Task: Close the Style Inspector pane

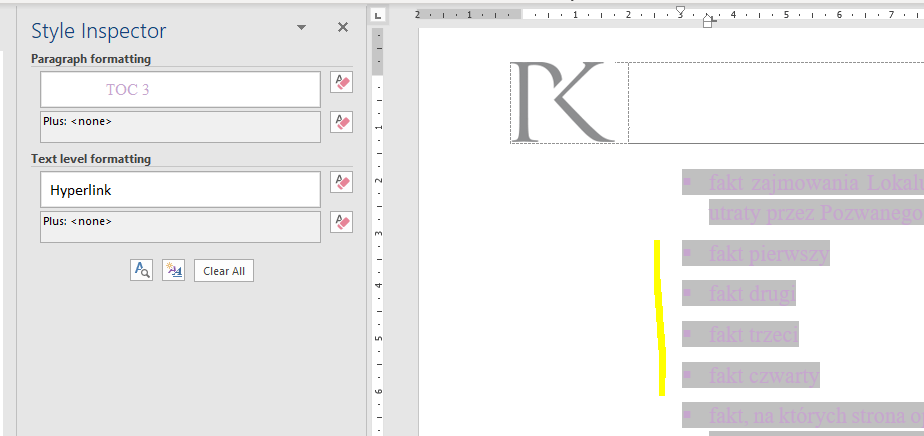Action: click(343, 28)
